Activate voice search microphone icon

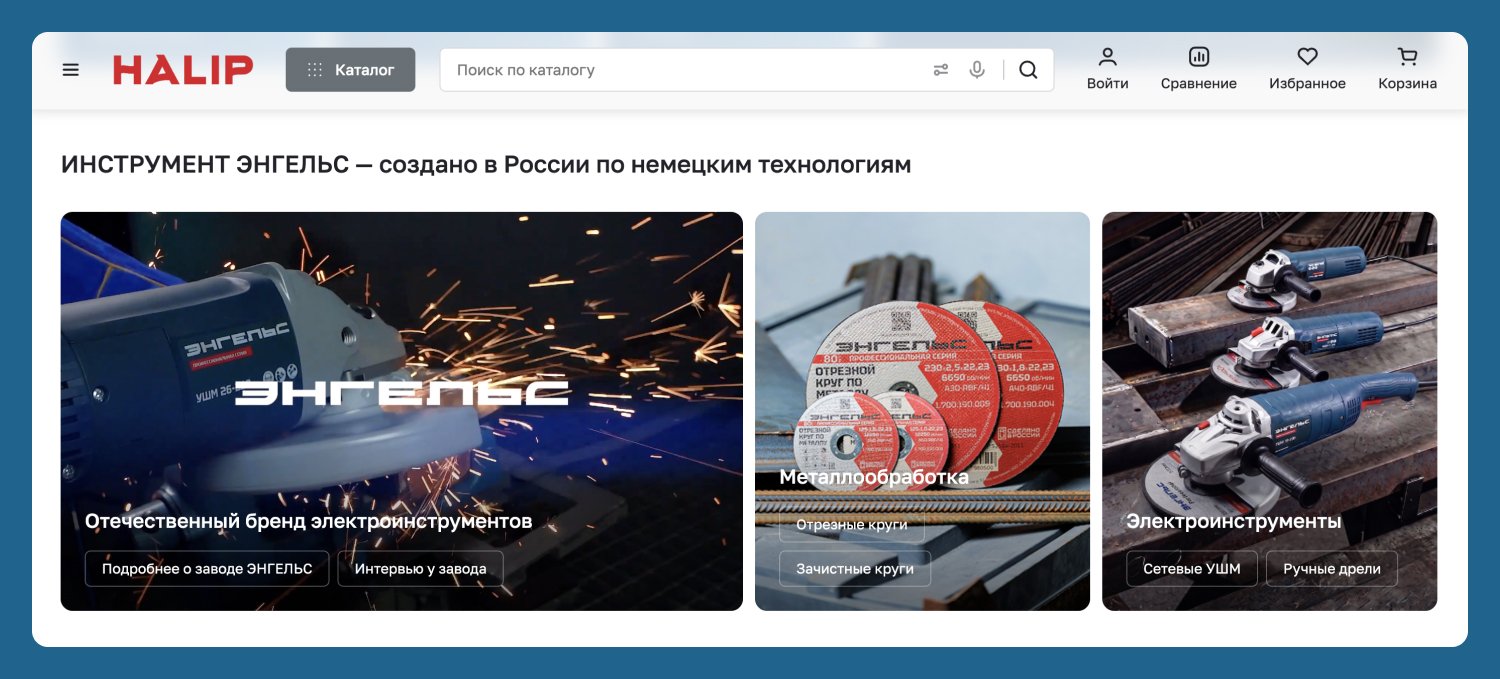pyautogui.click(x=977, y=70)
